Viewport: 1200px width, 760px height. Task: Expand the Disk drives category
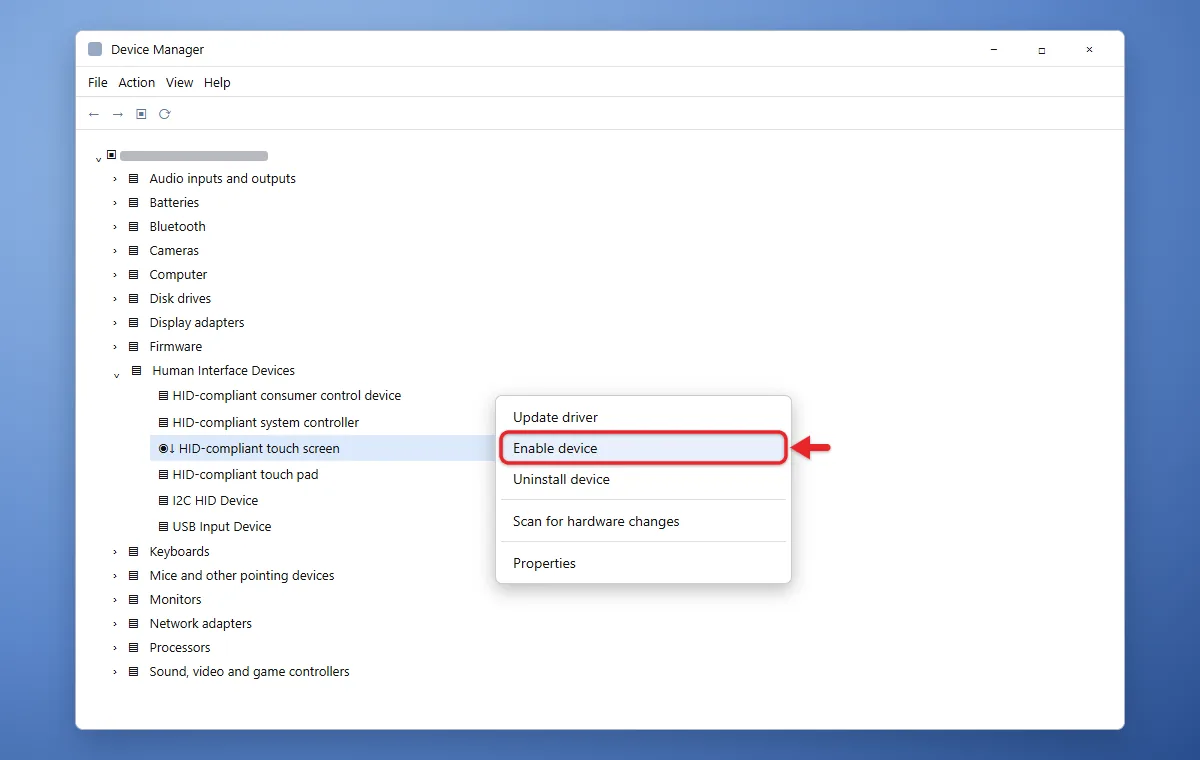coord(115,299)
